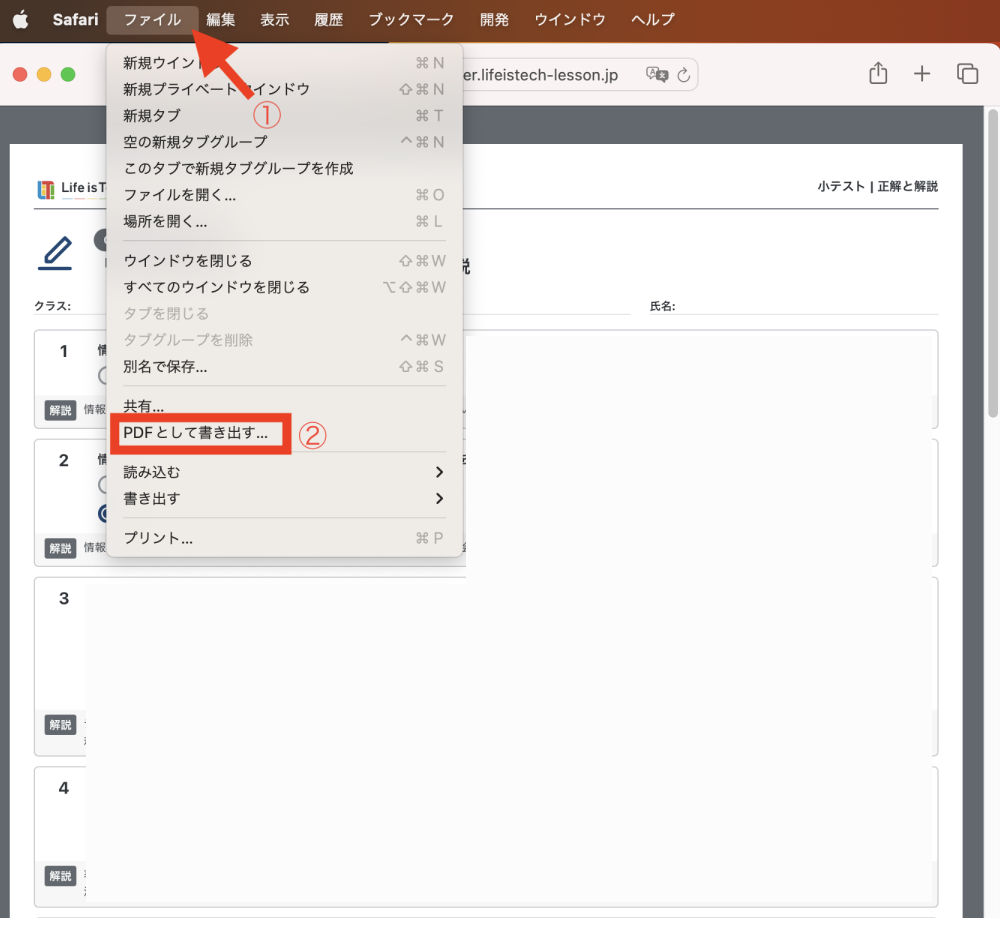Image resolution: width=1000 pixels, height=930 pixels.
Task: Select the radio button in question 1
Action: coord(103,376)
